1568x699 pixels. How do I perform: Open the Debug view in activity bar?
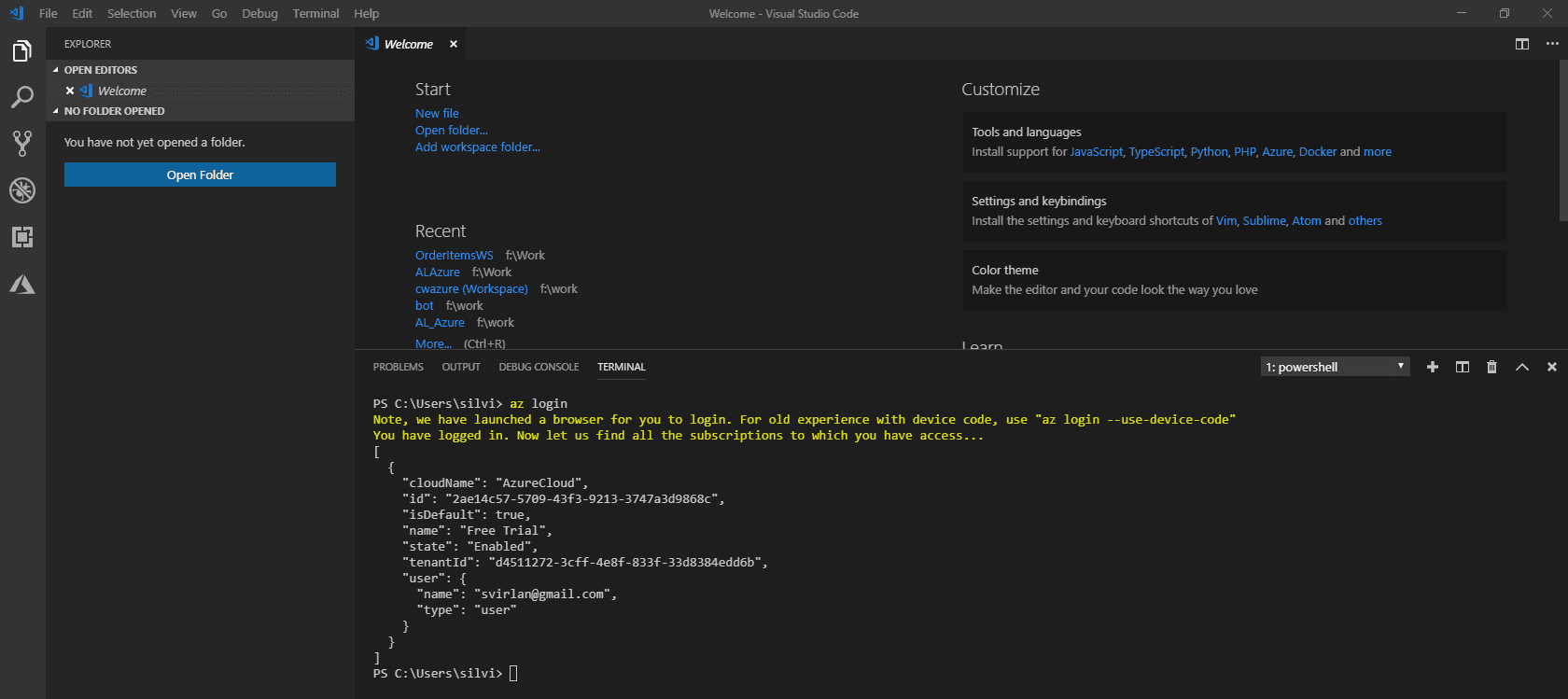tap(22, 190)
